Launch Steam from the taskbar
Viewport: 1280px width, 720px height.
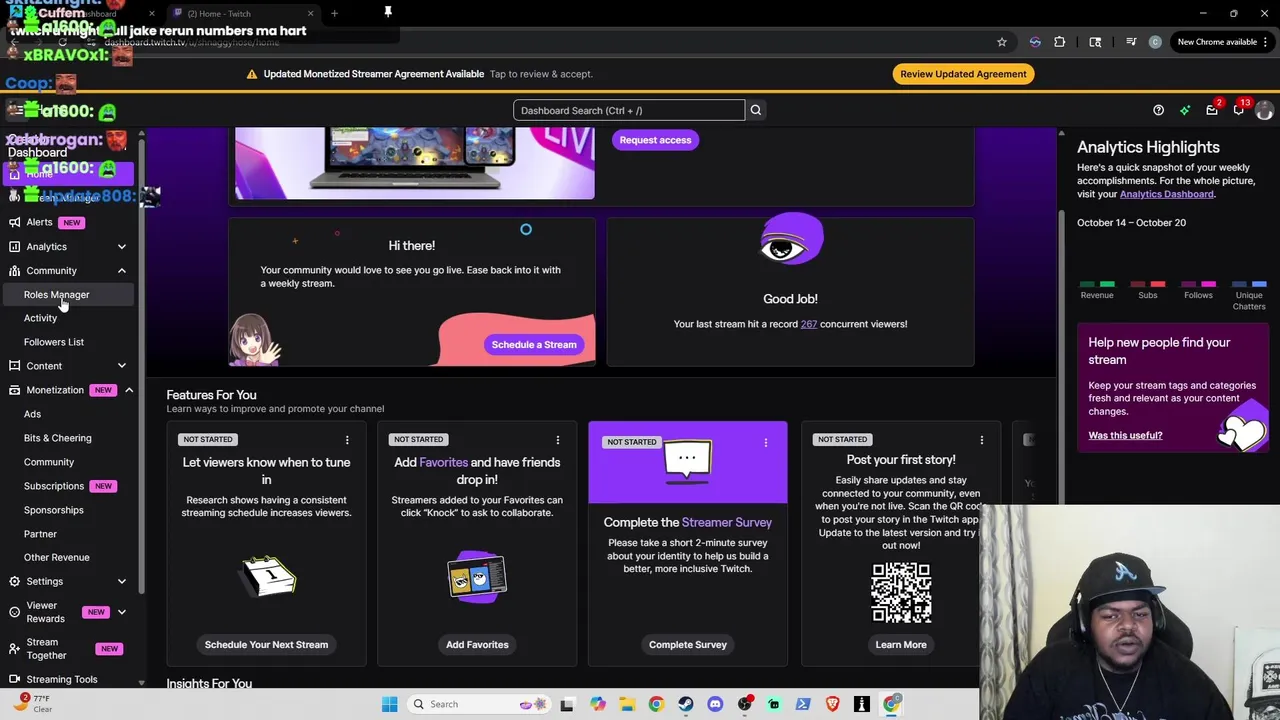(x=686, y=704)
